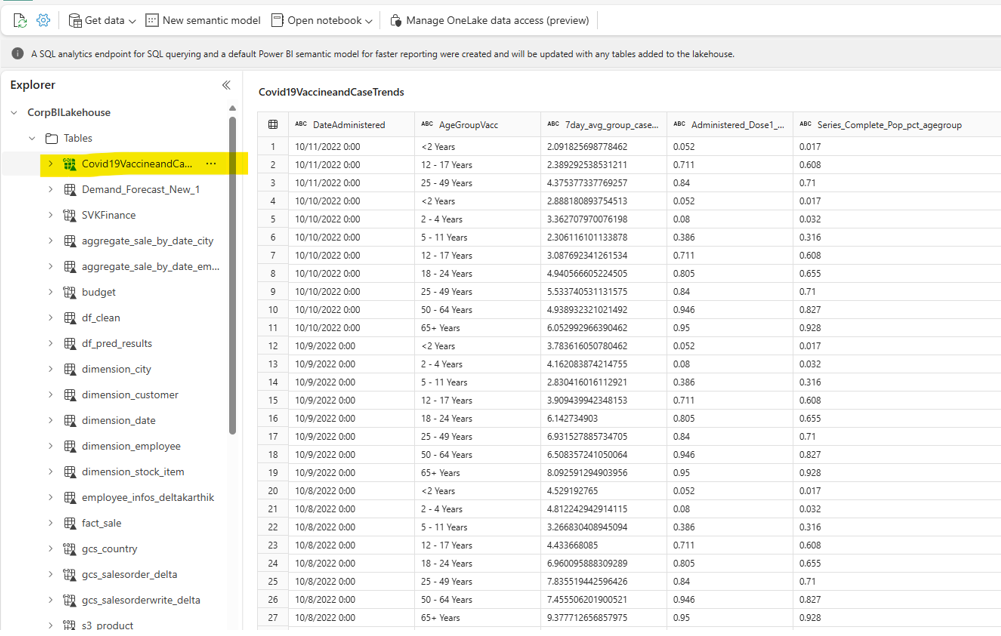Click the AgeGroupVacc column header

(x=478, y=125)
